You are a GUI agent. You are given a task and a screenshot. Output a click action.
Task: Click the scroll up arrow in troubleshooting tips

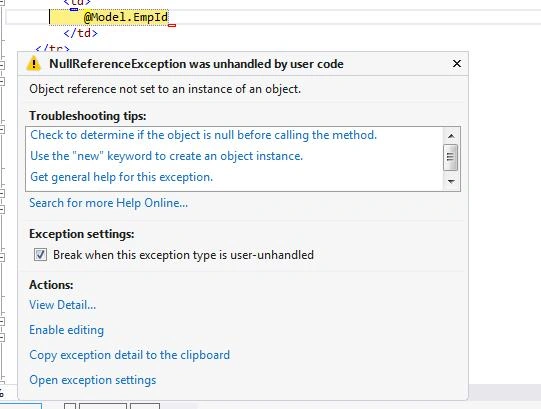[451, 136]
